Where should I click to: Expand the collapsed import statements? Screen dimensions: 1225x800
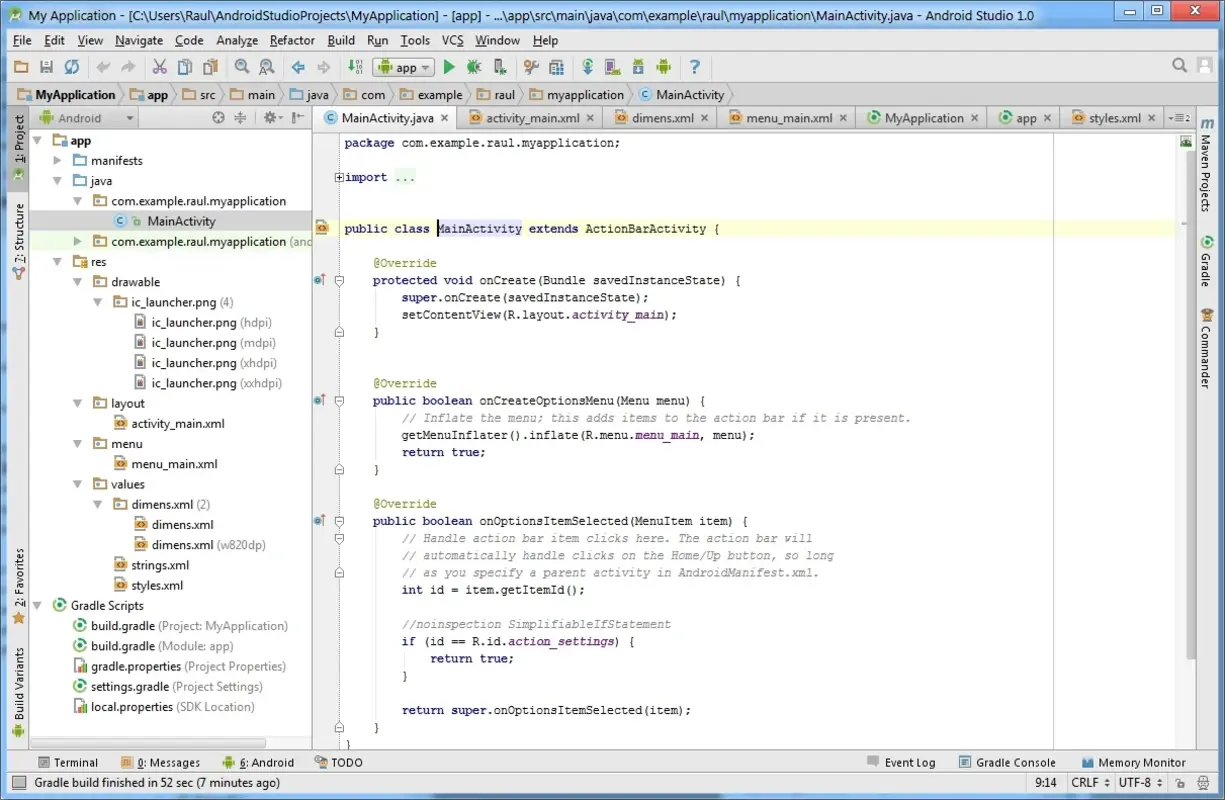[x=340, y=176]
